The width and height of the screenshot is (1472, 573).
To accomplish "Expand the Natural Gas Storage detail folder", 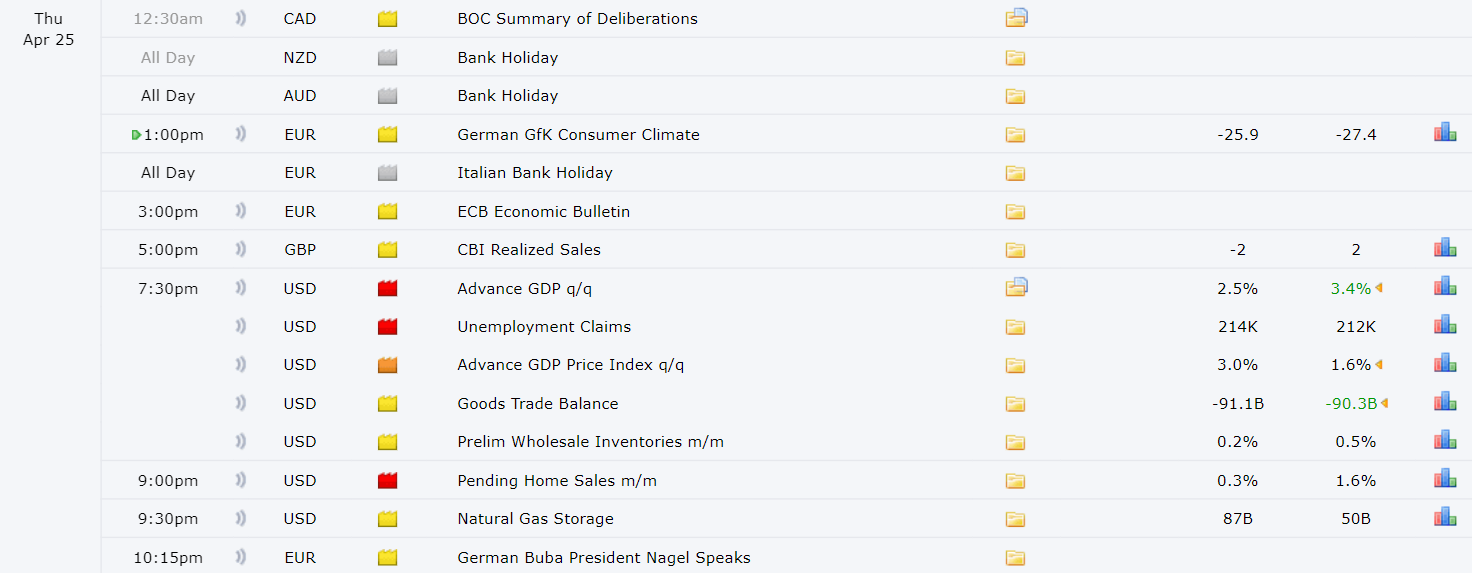I will coord(1015,519).
